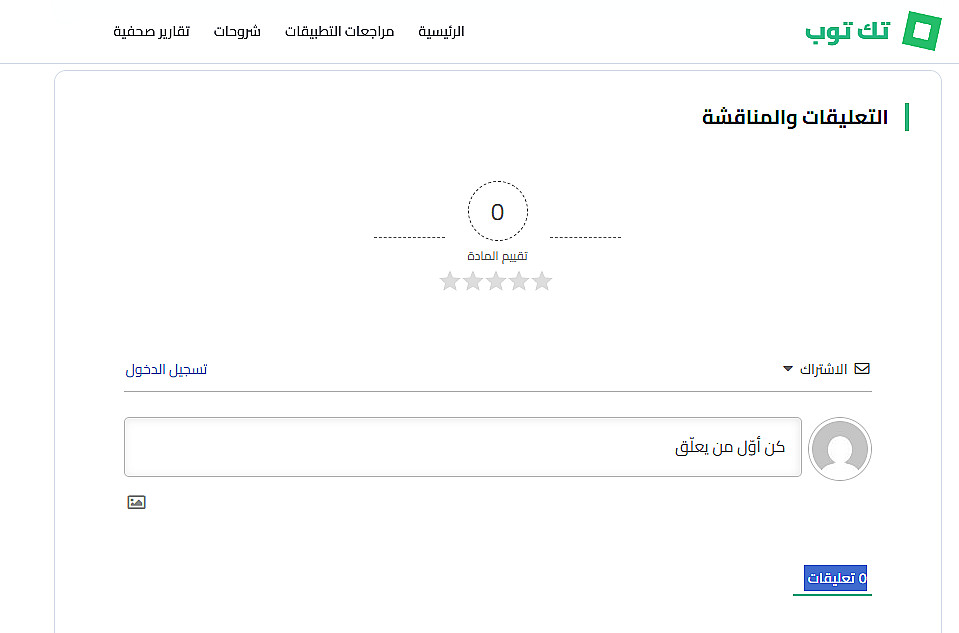The image size is (959, 633).
Task: Click the default user avatar
Action: click(840, 449)
